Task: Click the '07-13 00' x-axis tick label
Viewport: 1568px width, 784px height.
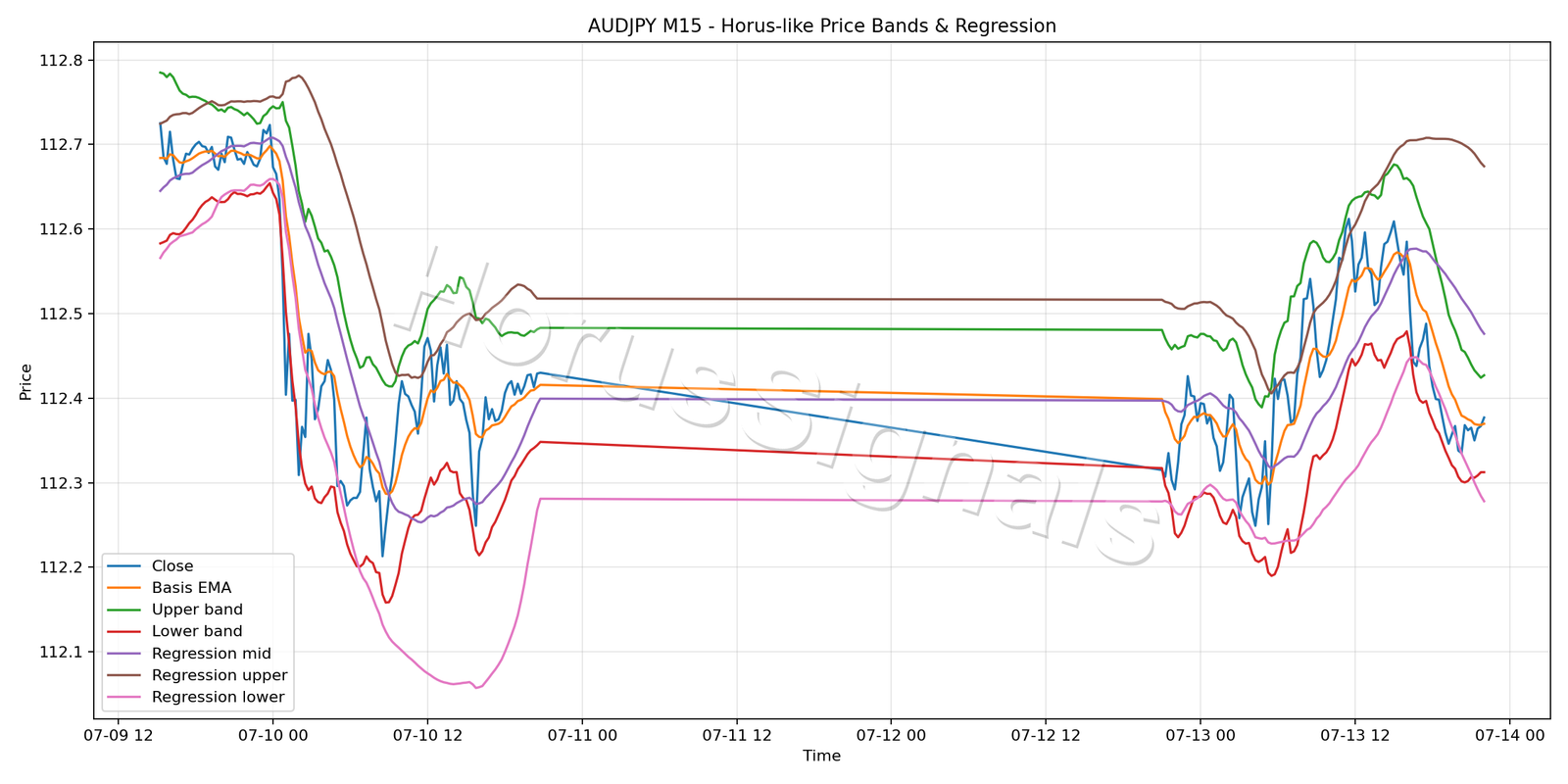Action: [1200, 736]
